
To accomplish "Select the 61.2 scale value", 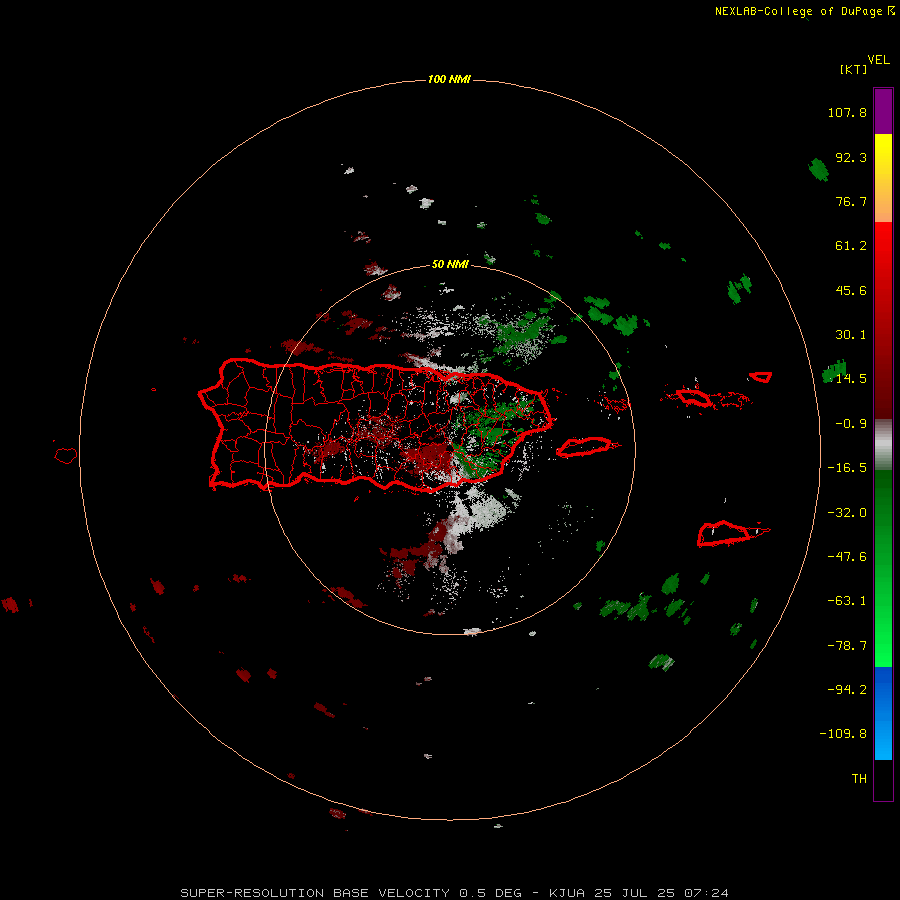I will (851, 246).
